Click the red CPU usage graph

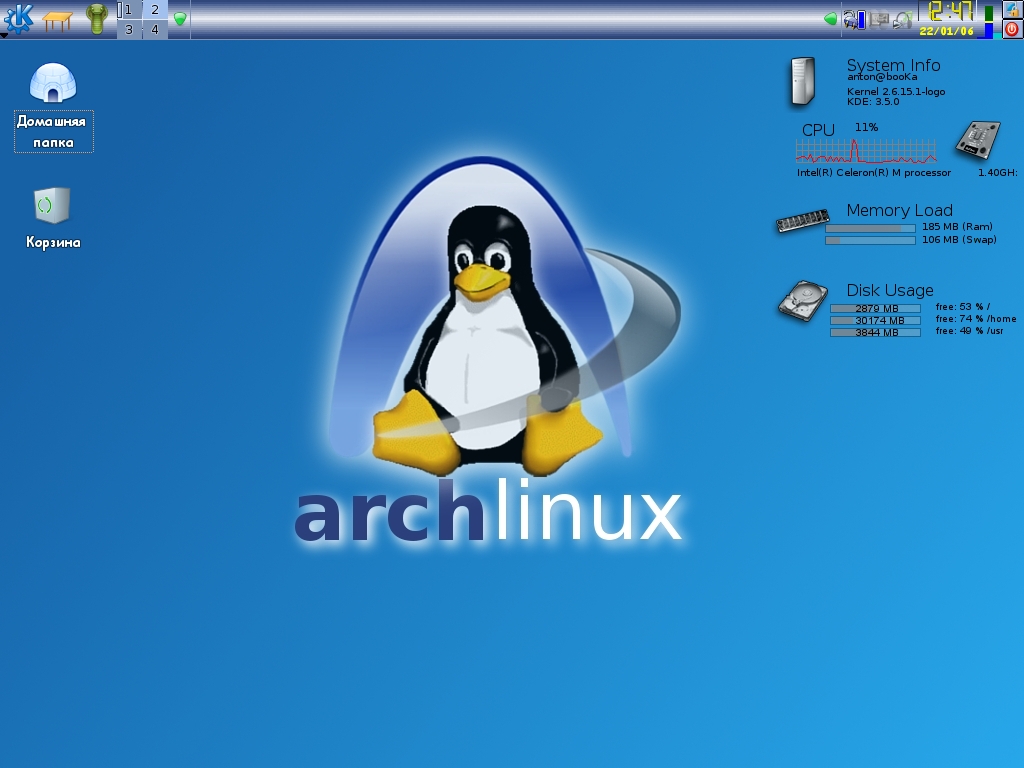[866, 152]
